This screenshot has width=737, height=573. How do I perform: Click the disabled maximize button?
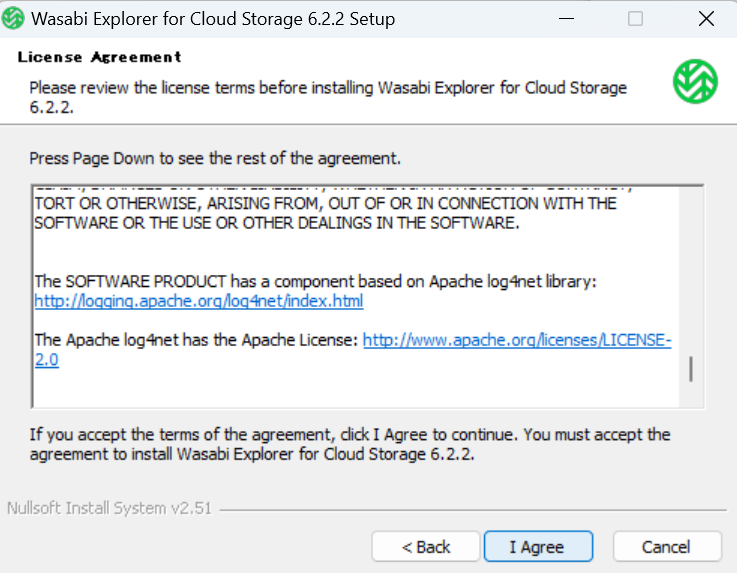coord(635,19)
